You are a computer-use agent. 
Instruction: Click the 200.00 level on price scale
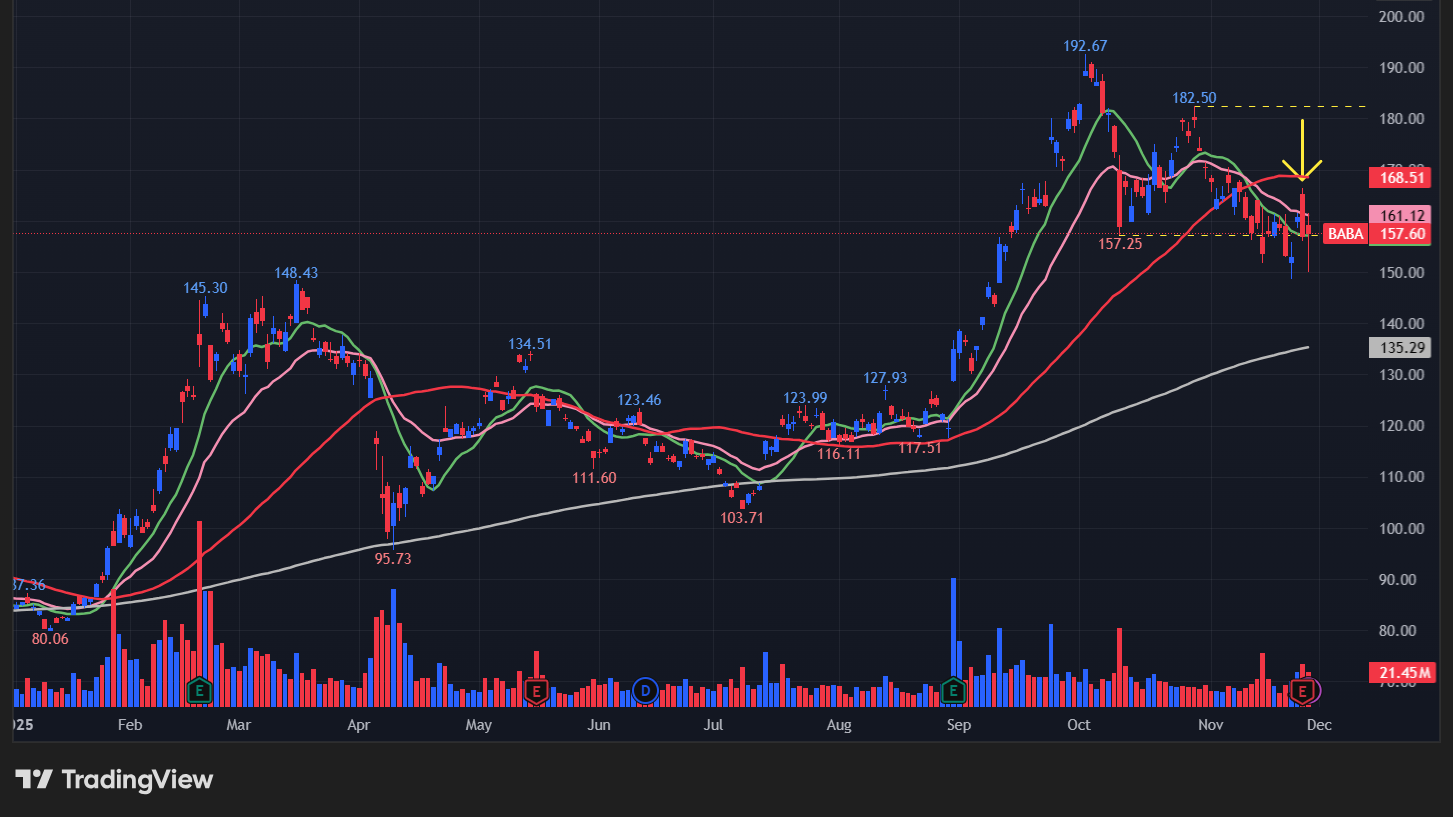point(1402,17)
